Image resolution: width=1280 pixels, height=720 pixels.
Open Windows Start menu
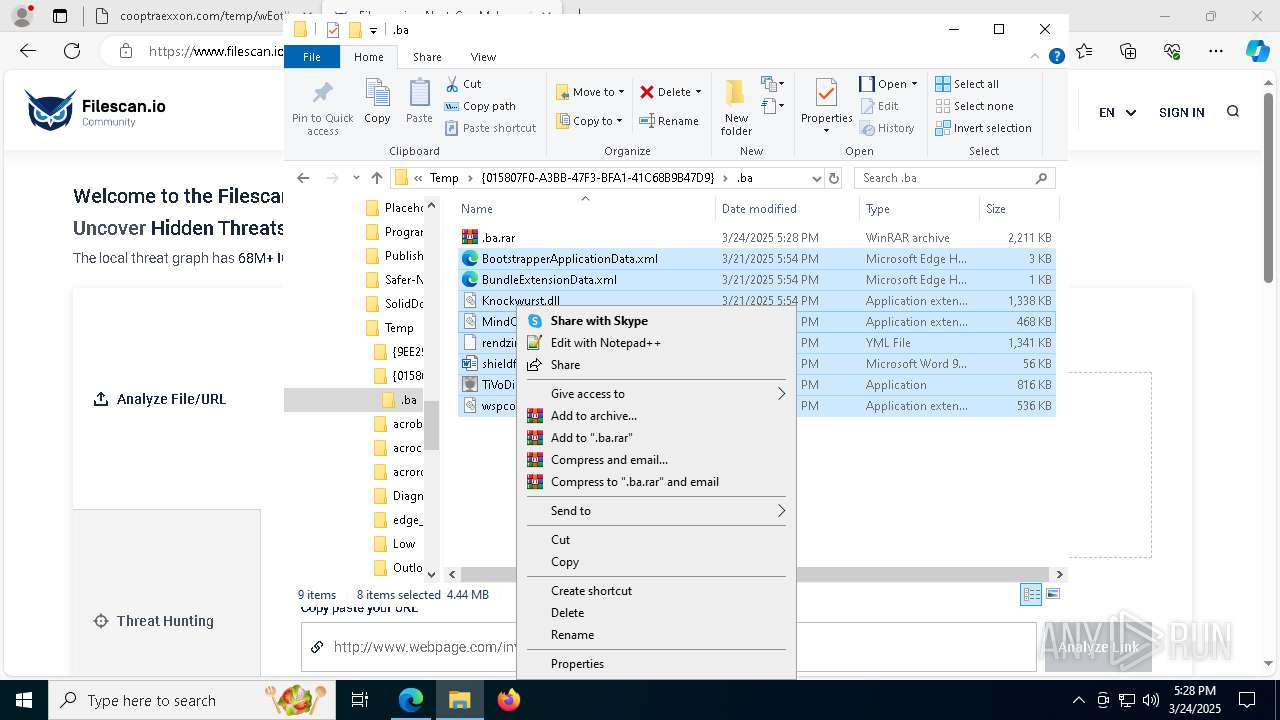pyautogui.click(x=24, y=701)
